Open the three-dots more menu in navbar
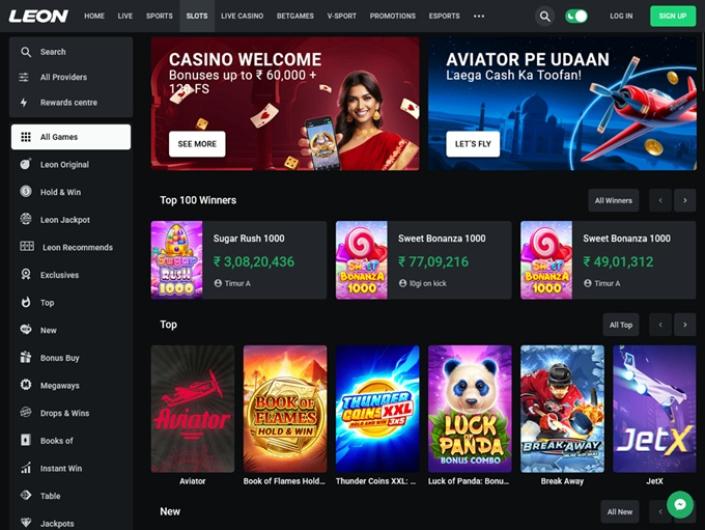 [479, 16]
